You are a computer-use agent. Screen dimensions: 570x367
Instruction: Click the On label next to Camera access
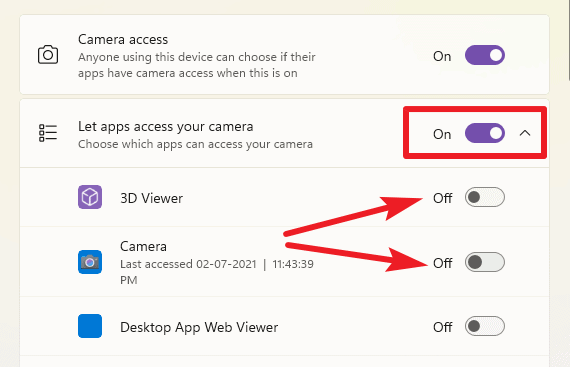click(442, 56)
